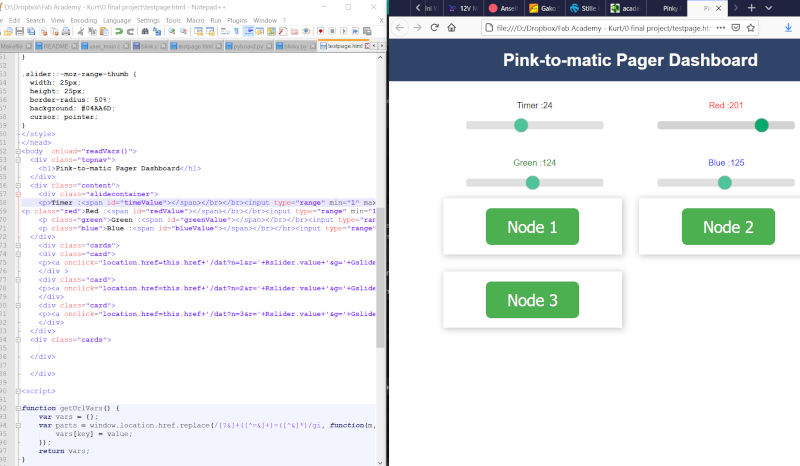The width and height of the screenshot is (800, 466).
Task: Click the Save icon in Notepad++ toolbar
Action: point(20,31)
